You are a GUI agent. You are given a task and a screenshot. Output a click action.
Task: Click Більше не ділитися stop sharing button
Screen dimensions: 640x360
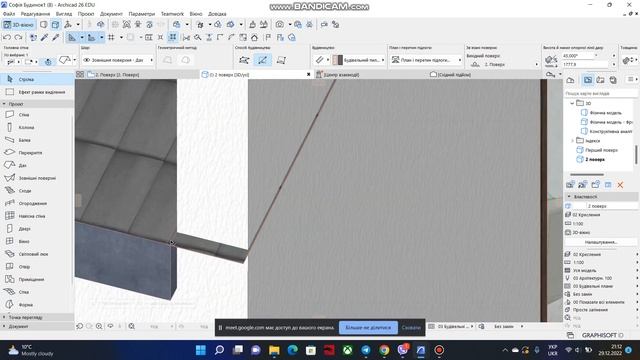point(368,327)
